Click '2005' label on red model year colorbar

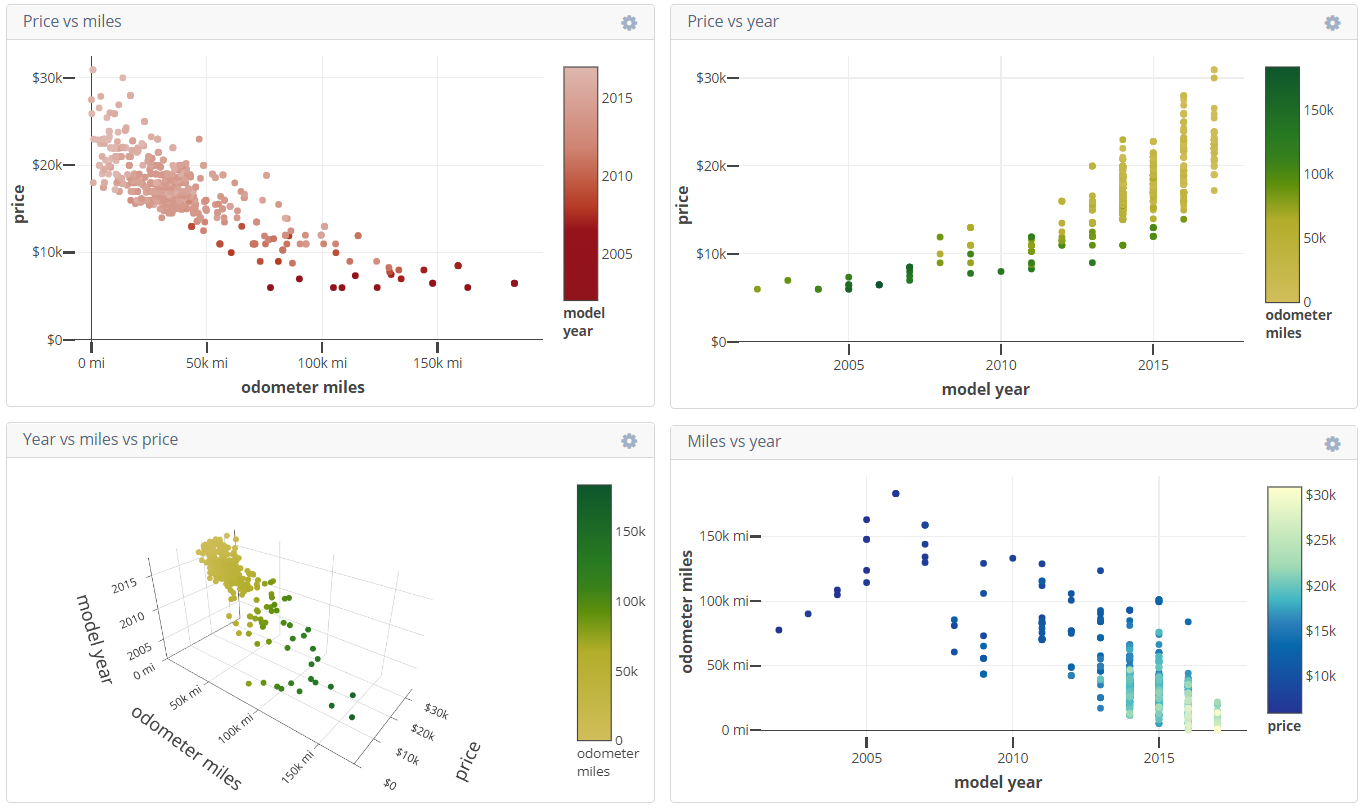click(x=616, y=254)
